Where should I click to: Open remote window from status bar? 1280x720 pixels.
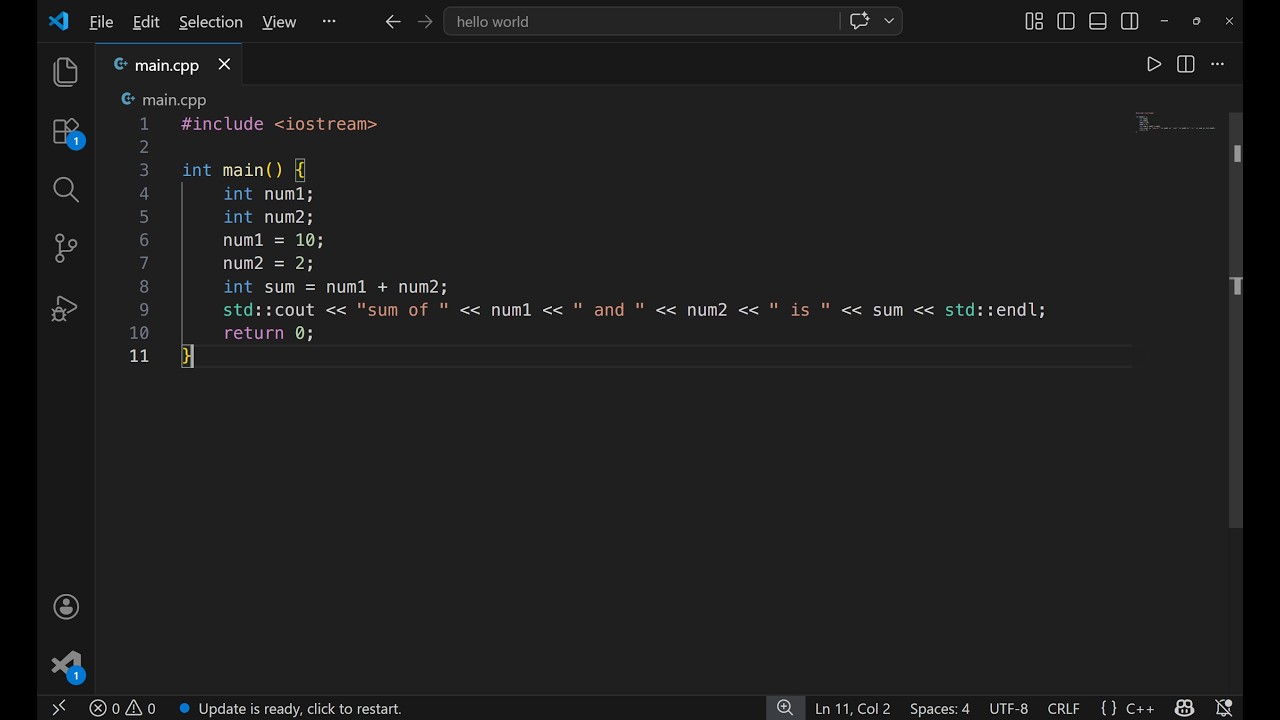59,708
